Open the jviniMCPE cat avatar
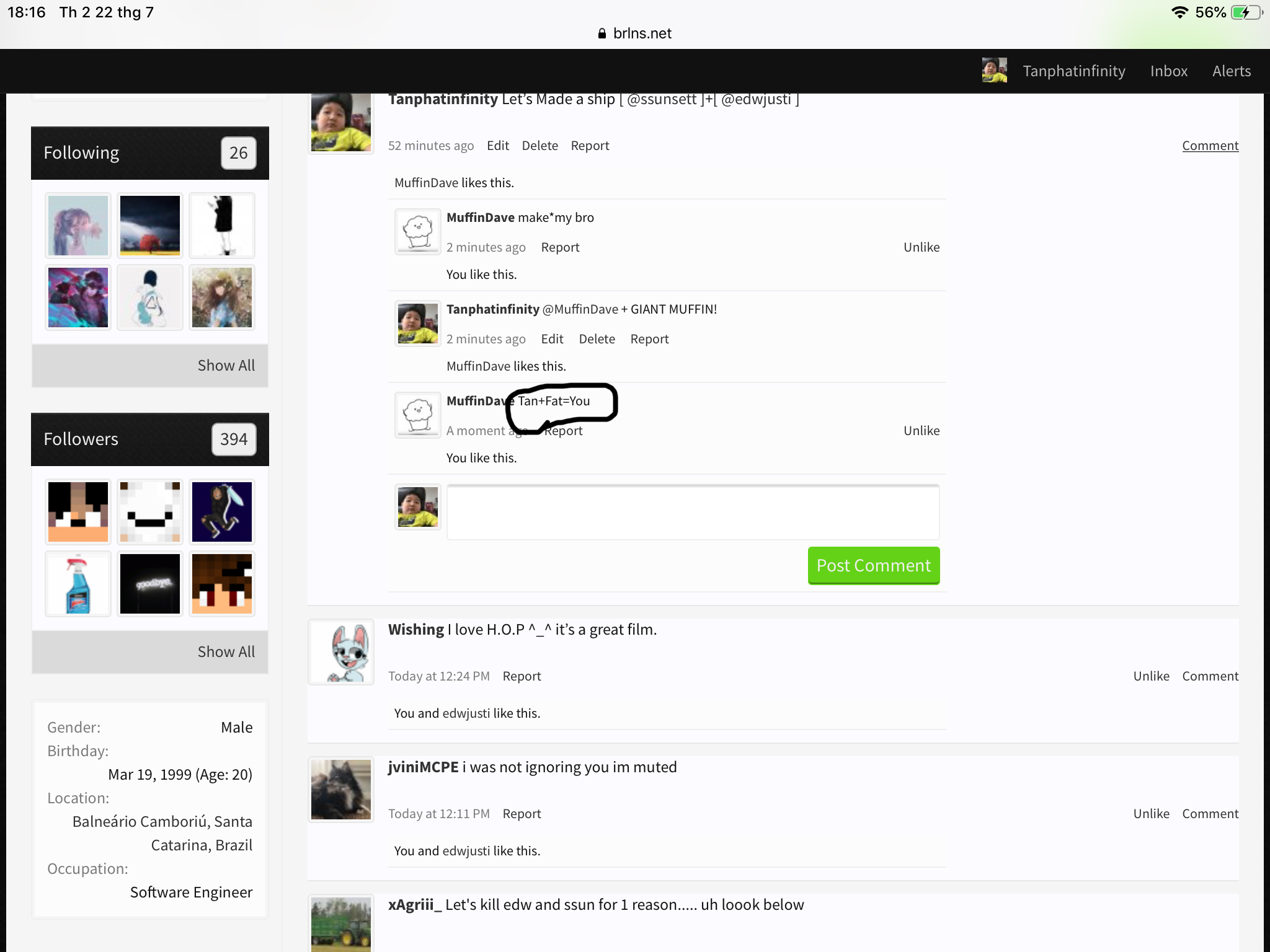Image resolution: width=1270 pixels, height=952 pixels. point(341,790)
